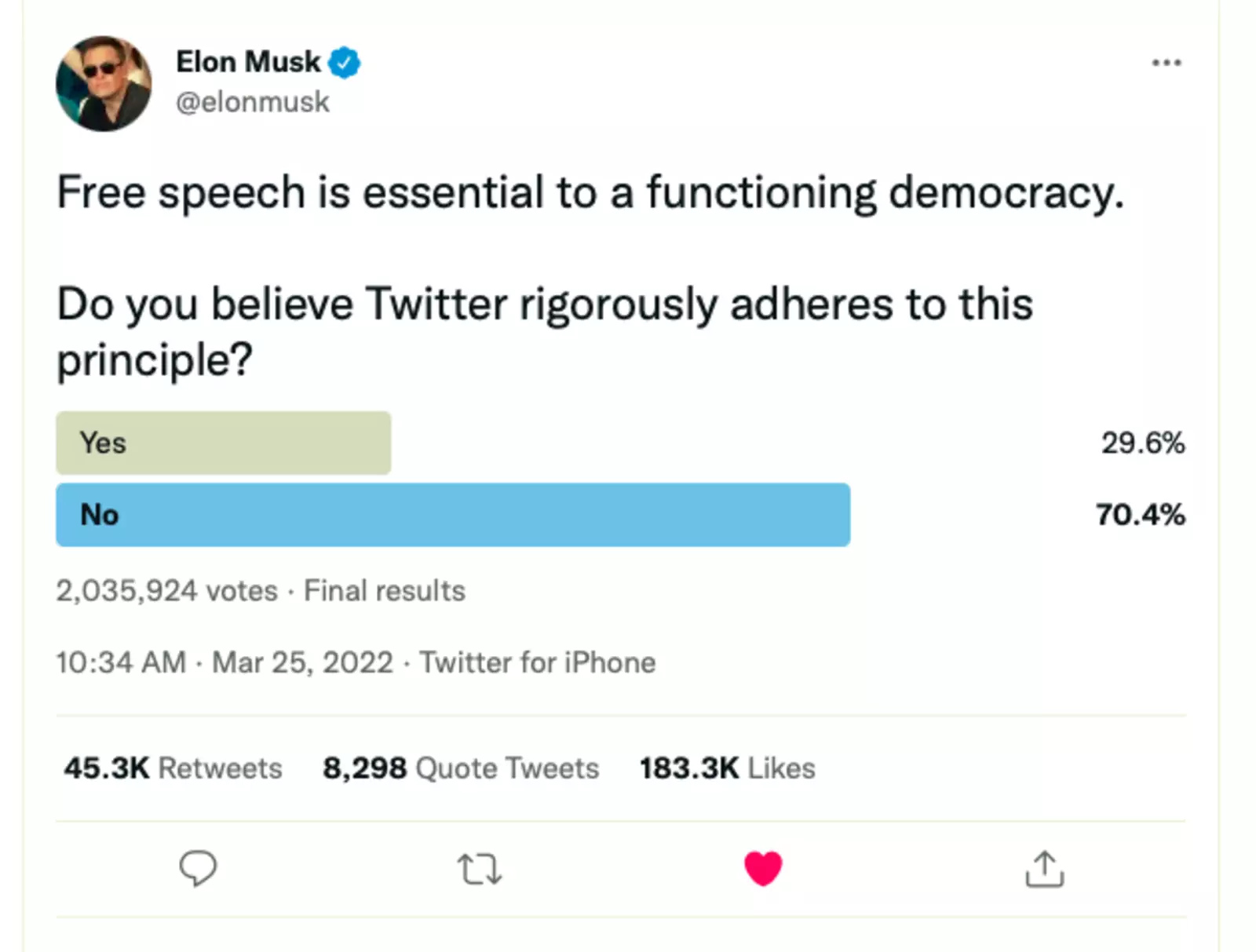Unlike the tweet via red heart

pyautogui.click(x=763, y=868)
